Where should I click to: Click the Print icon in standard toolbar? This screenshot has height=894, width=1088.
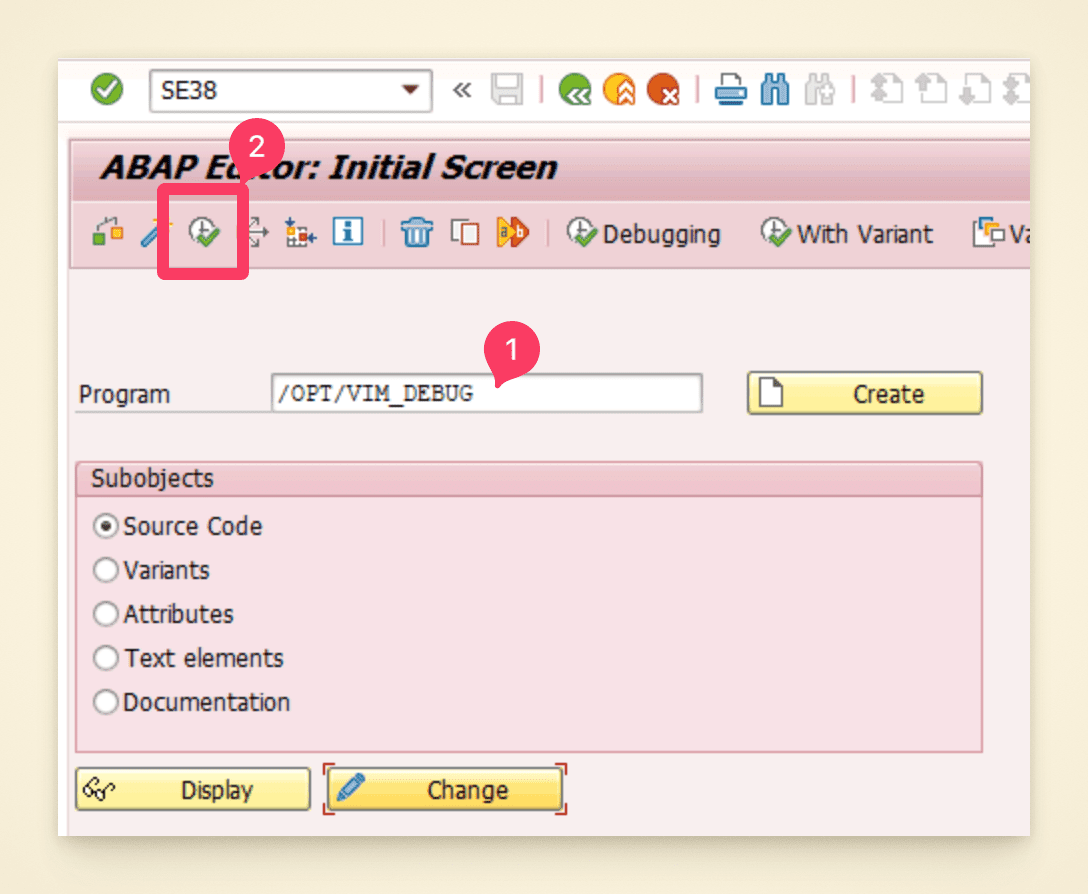coord(730,88)
